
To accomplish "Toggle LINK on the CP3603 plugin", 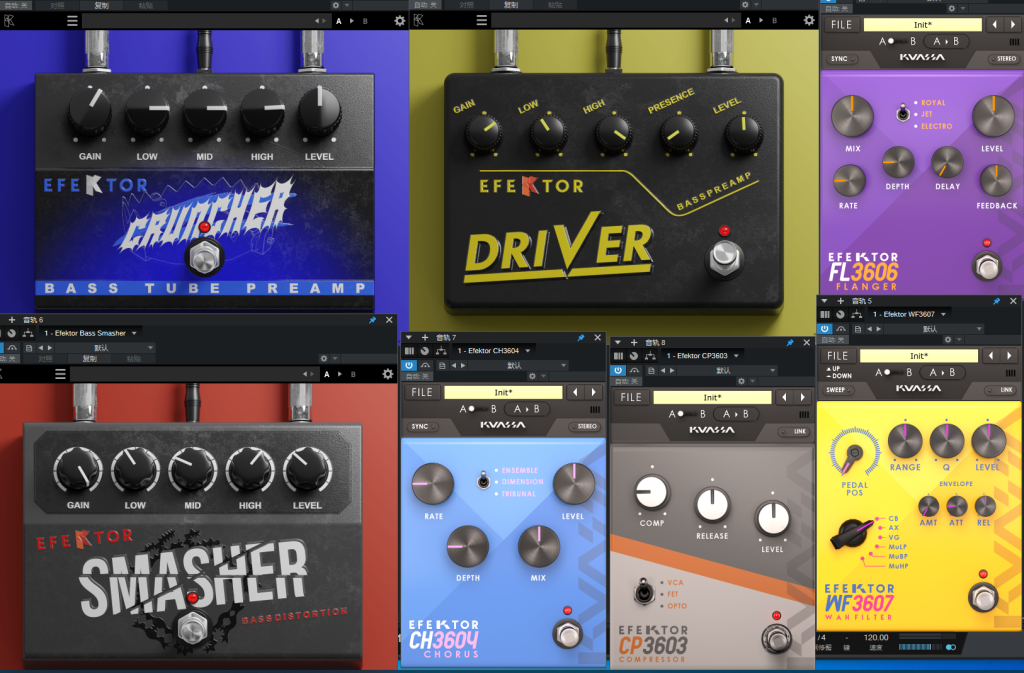I will click(x=795, y=431).
